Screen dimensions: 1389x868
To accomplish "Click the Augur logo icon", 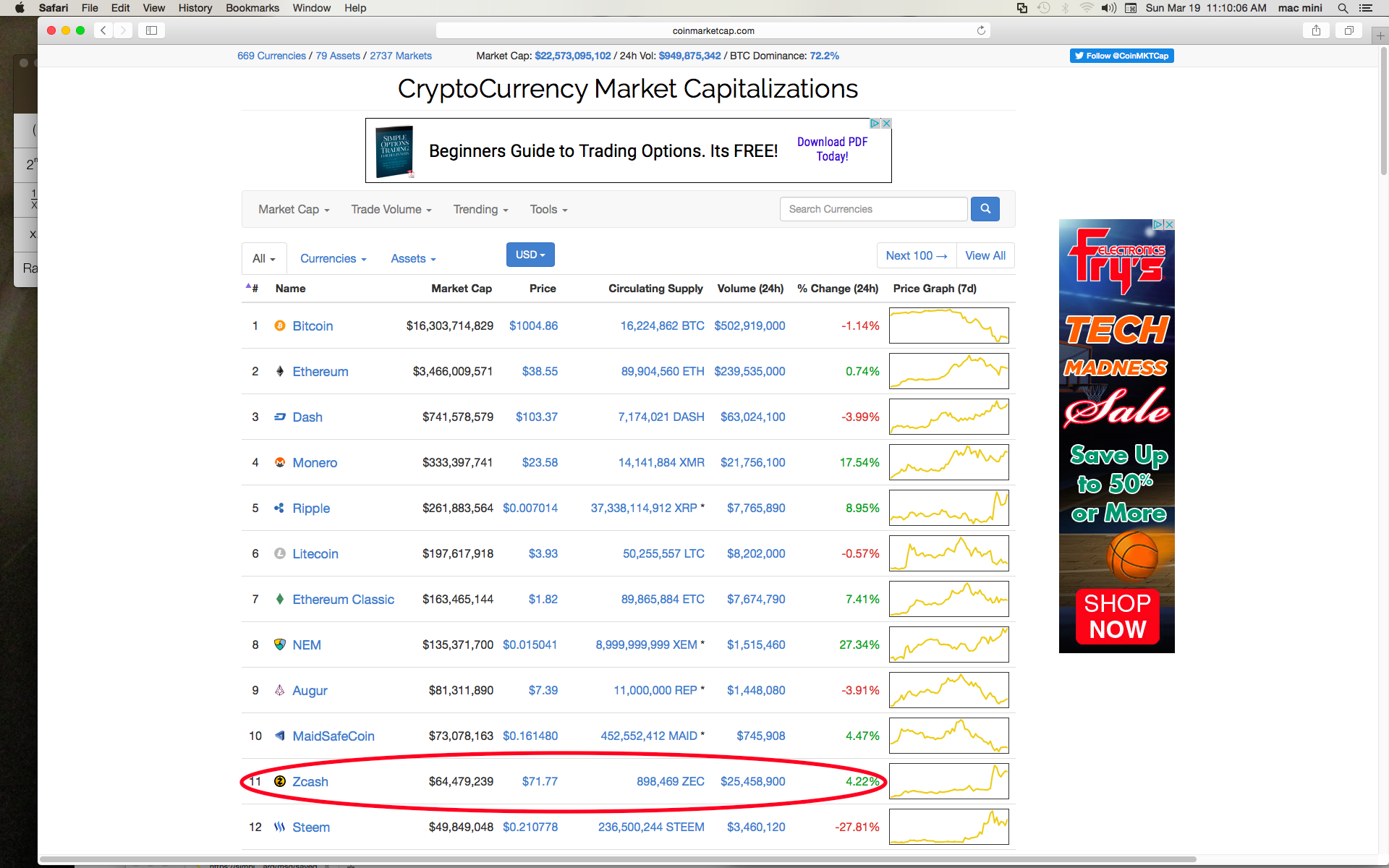I will (x=280, y=690).
